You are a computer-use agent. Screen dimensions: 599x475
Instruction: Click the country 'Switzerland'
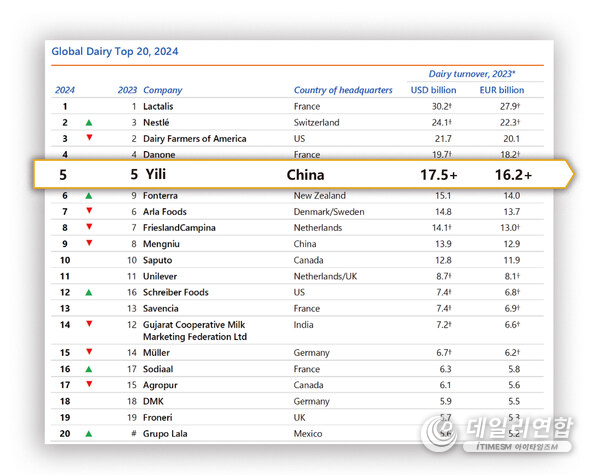coord(317,123)
